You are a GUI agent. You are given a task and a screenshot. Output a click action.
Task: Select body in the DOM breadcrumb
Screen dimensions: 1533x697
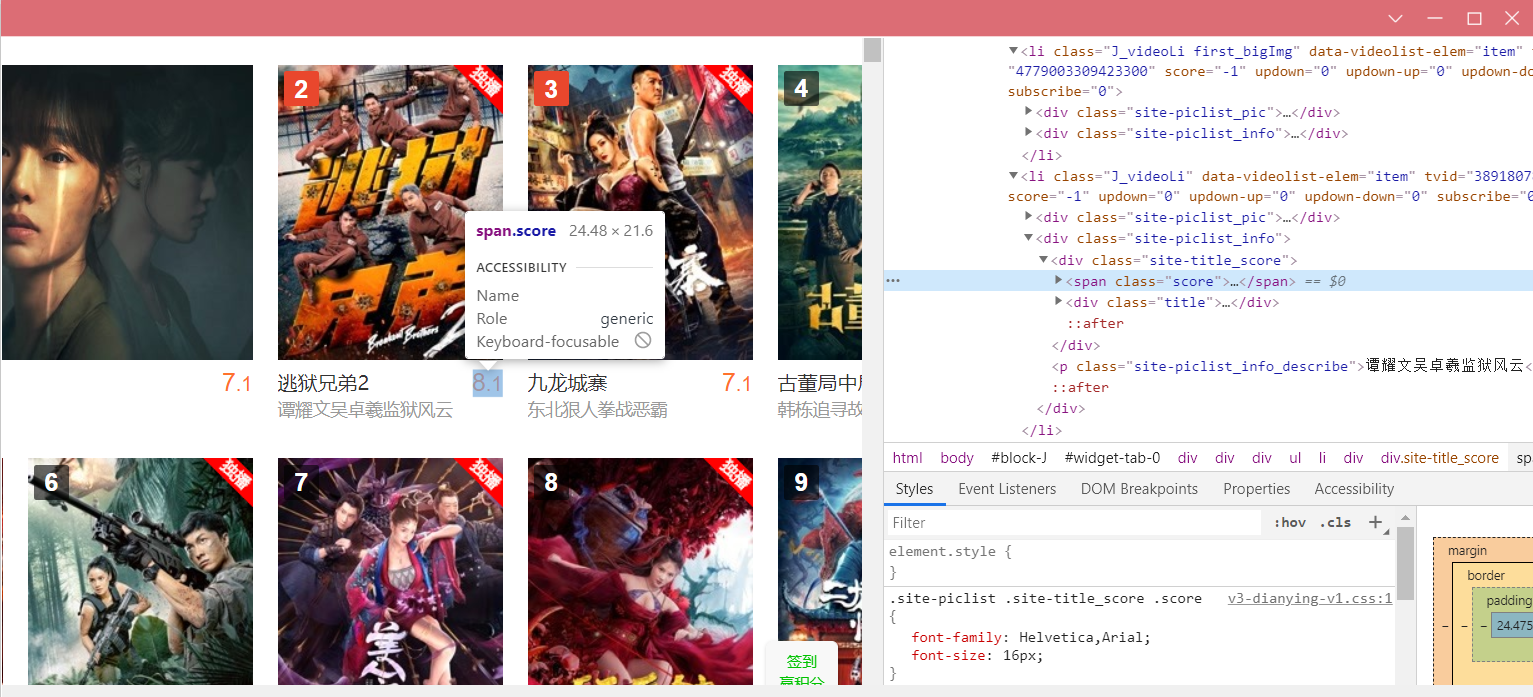coord(957,457)
